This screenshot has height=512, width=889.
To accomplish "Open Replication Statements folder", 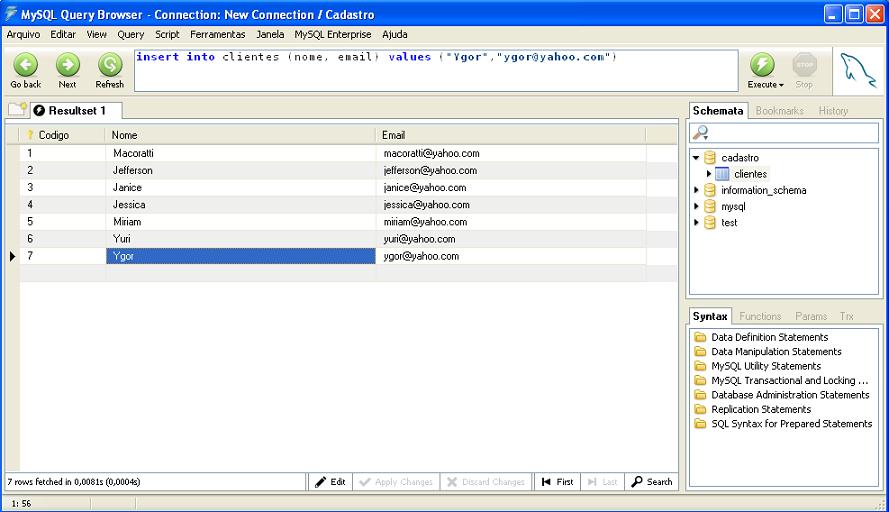I will pyautogui.click(x=701, y=409).
